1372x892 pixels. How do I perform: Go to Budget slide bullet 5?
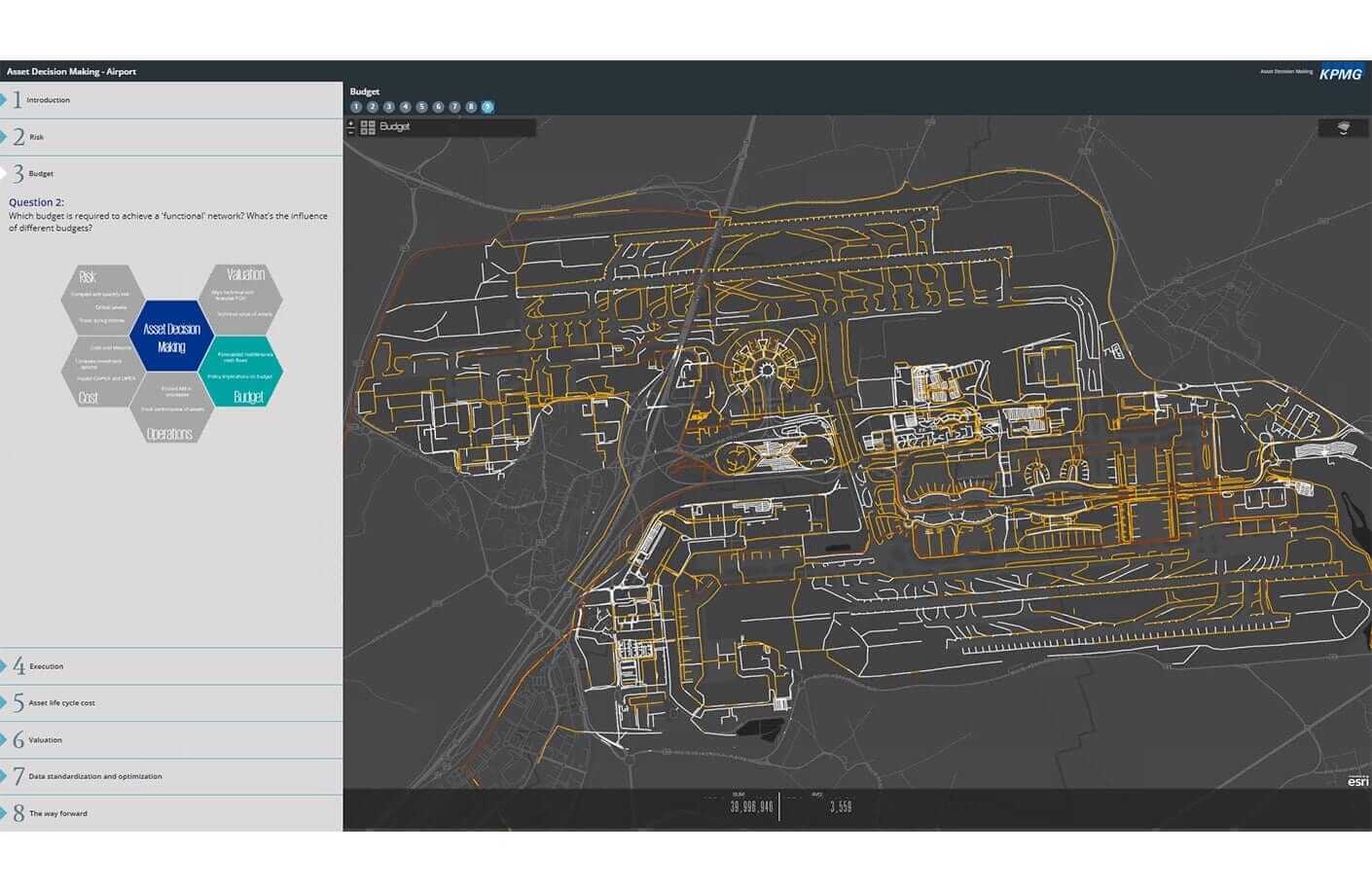(x=422, y=107)
